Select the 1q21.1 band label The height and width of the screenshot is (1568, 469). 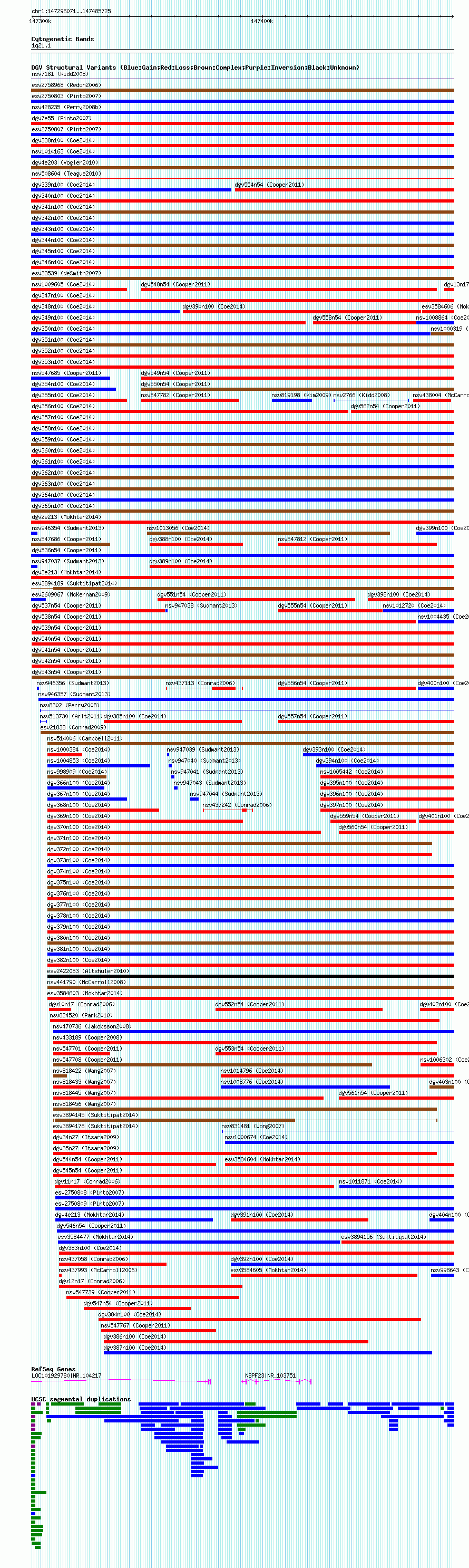(x=41, y=46)
